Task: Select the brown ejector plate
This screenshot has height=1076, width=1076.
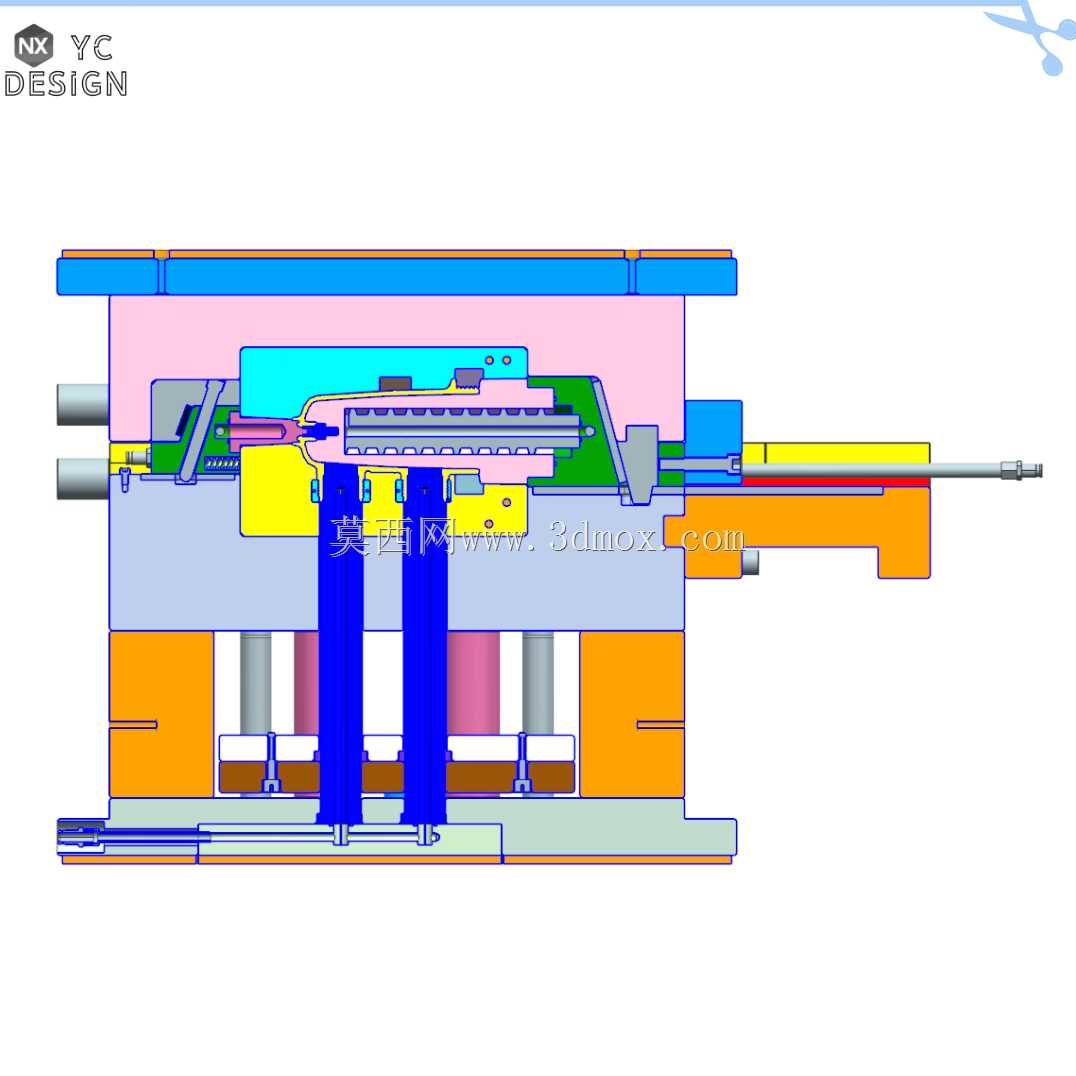Action: [397, 777]
